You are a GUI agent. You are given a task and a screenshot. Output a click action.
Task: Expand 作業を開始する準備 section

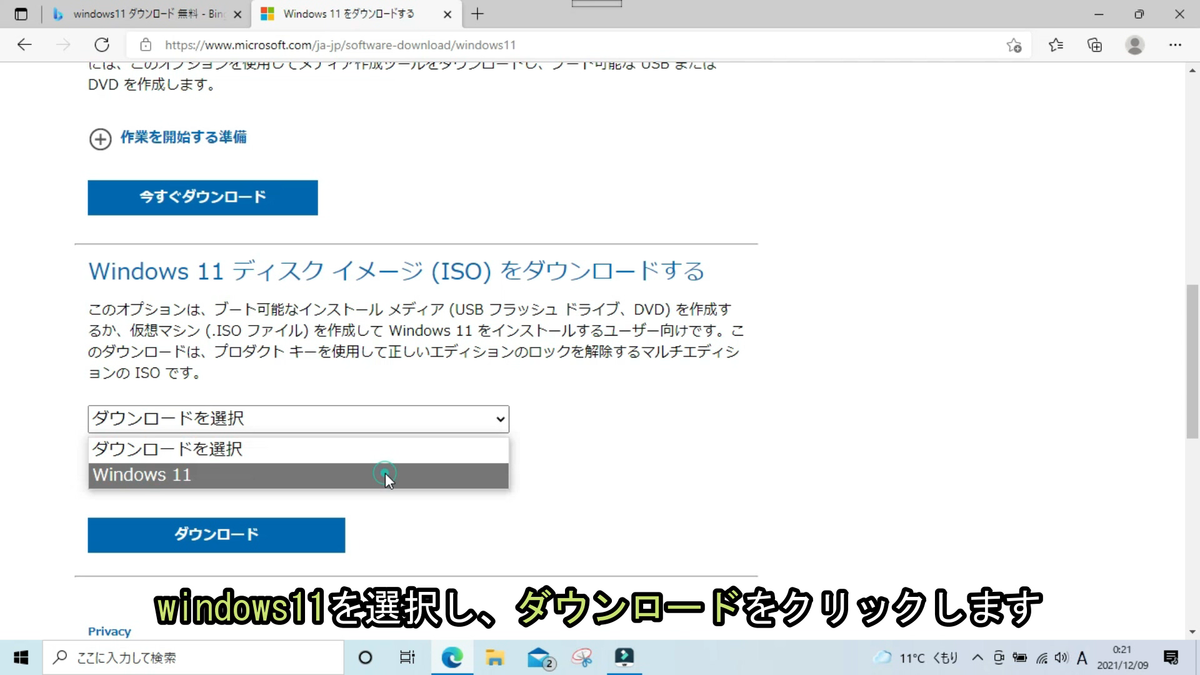pos(168,138)
